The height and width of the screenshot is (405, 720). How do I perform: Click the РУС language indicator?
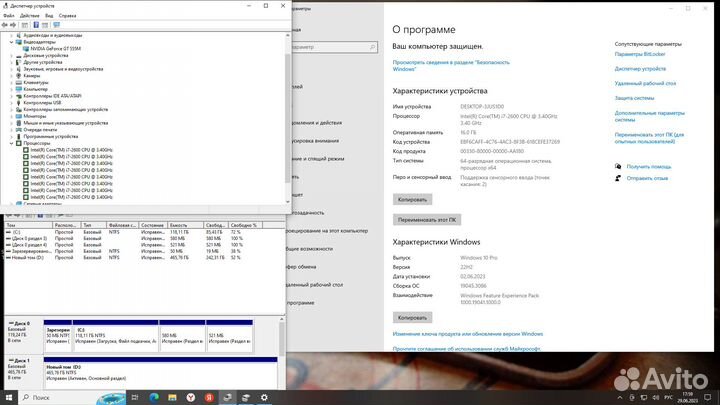click(x=669, y=398)
